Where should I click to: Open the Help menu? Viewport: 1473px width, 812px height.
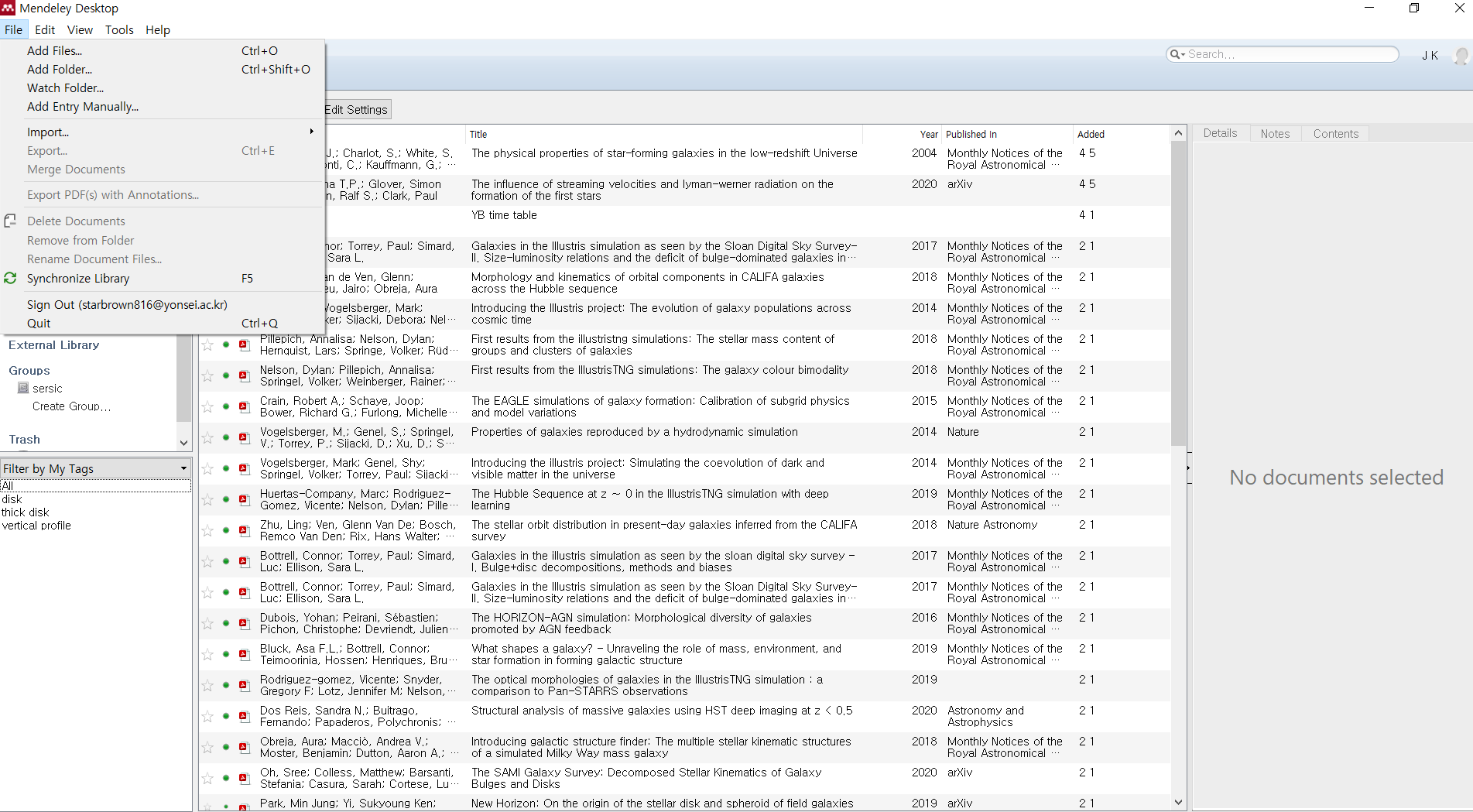coord(158,29)
